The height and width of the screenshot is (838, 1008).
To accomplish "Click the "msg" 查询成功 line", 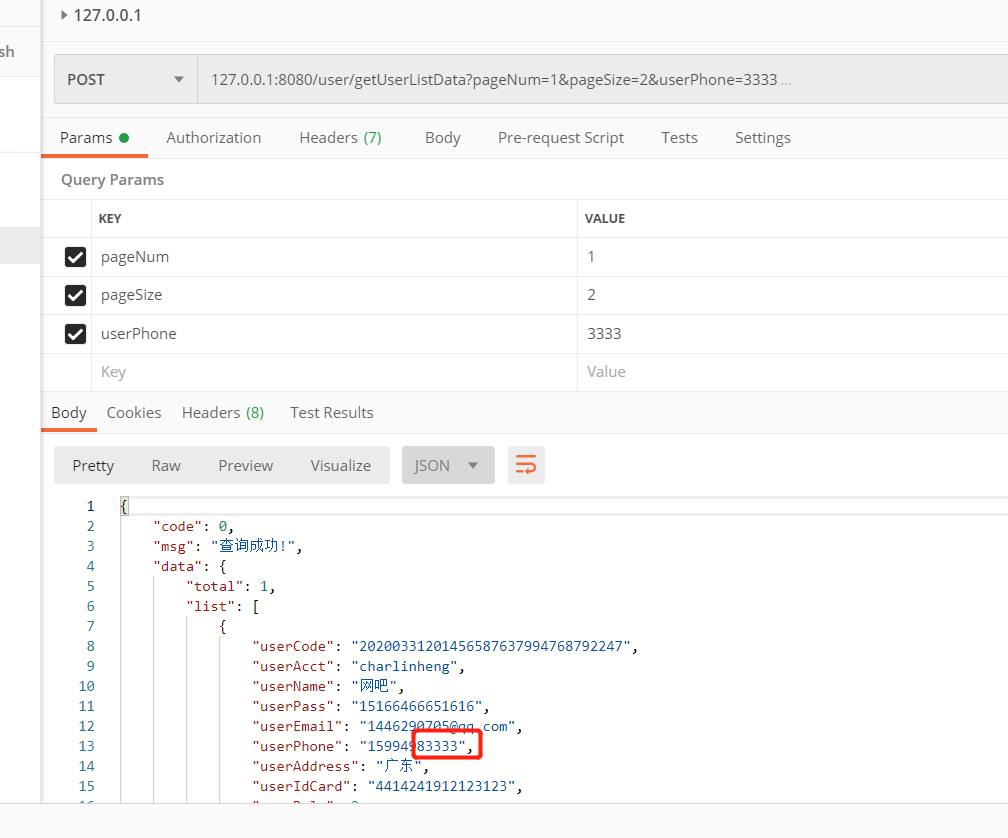I will (228, 546).
